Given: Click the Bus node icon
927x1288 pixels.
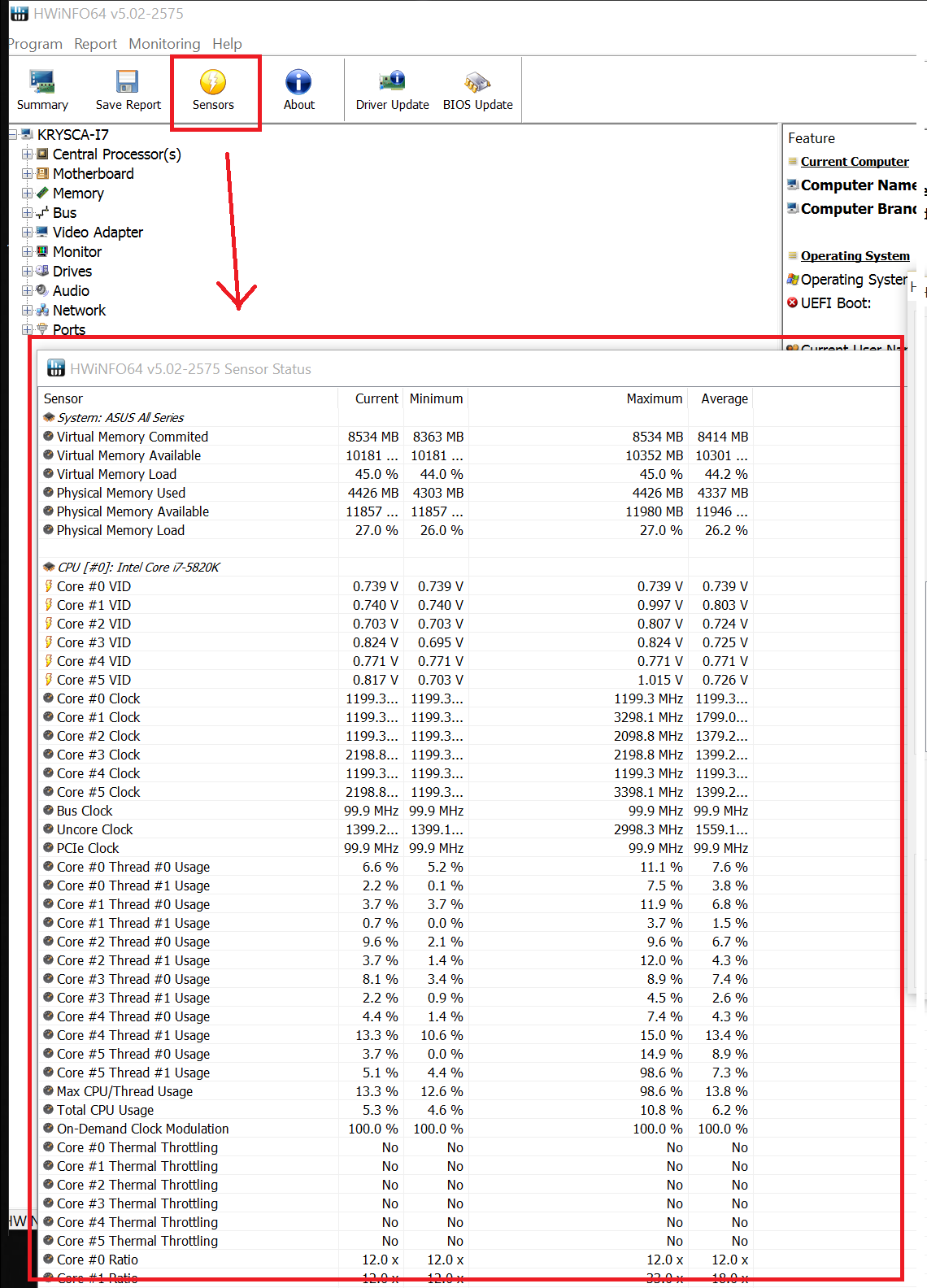Looking at the screenshot, I should tap(43, 212).
